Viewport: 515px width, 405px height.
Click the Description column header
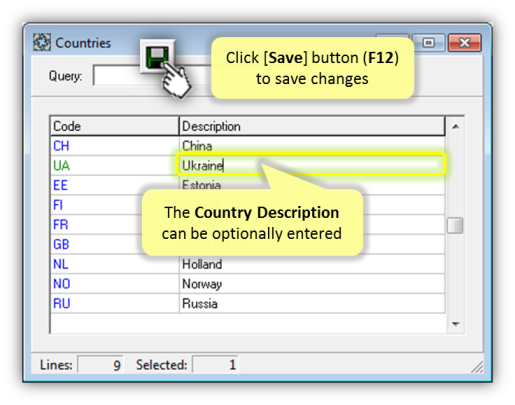click(x=312, y=126)
